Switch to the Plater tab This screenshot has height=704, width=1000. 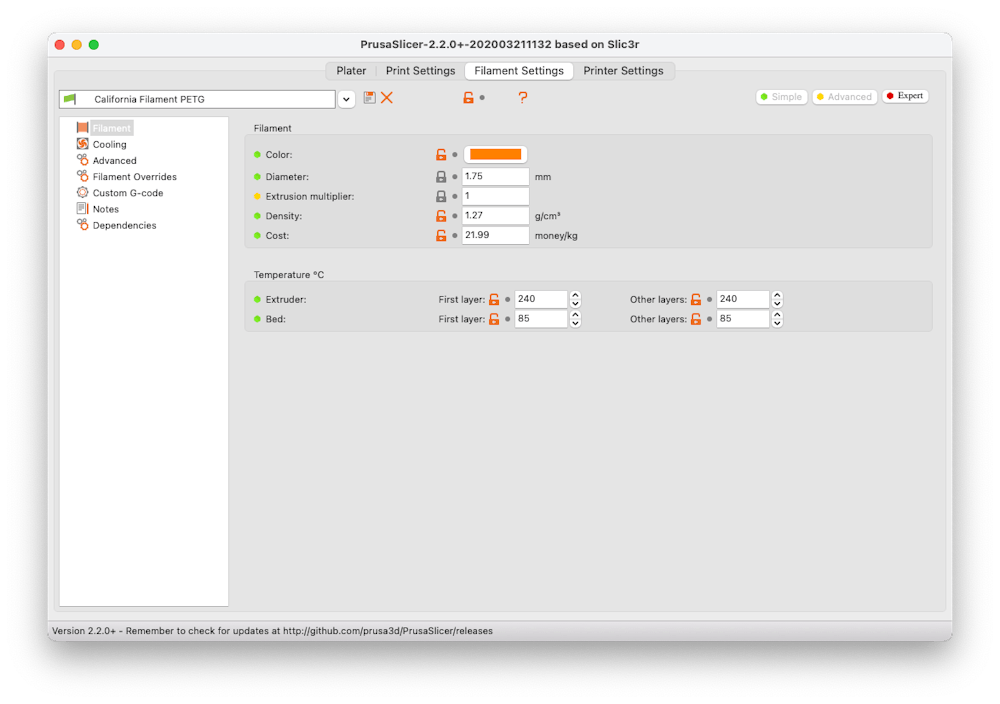coord(351,71)
